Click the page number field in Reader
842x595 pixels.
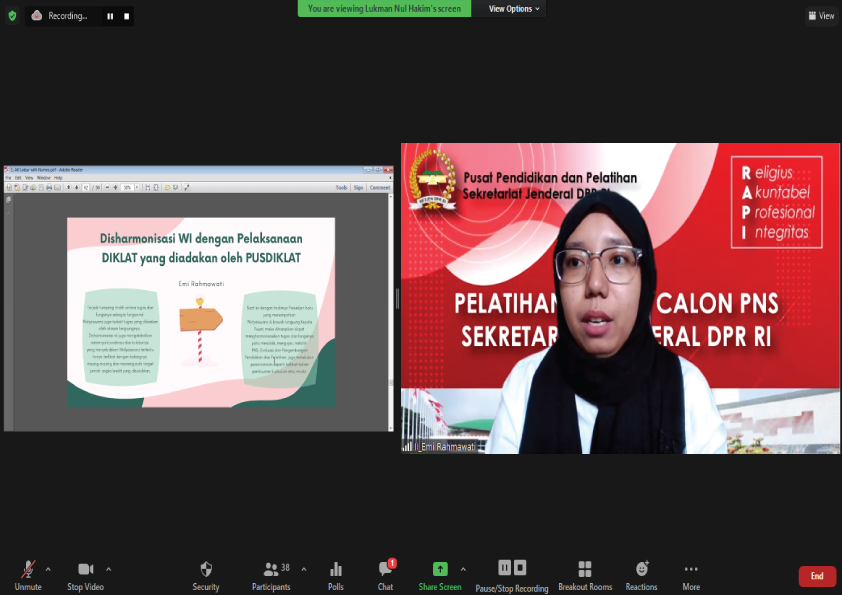(86, 187)
